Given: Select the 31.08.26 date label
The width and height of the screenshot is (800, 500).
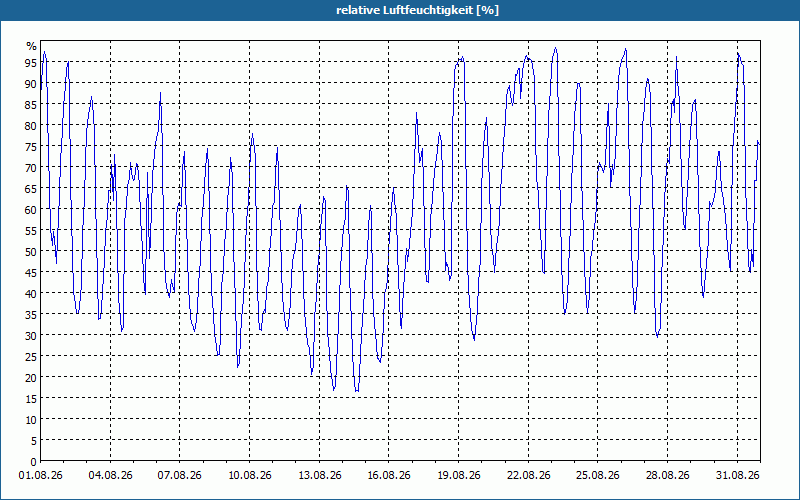Looking at the screenshot, I should click(x=737, y=476).
